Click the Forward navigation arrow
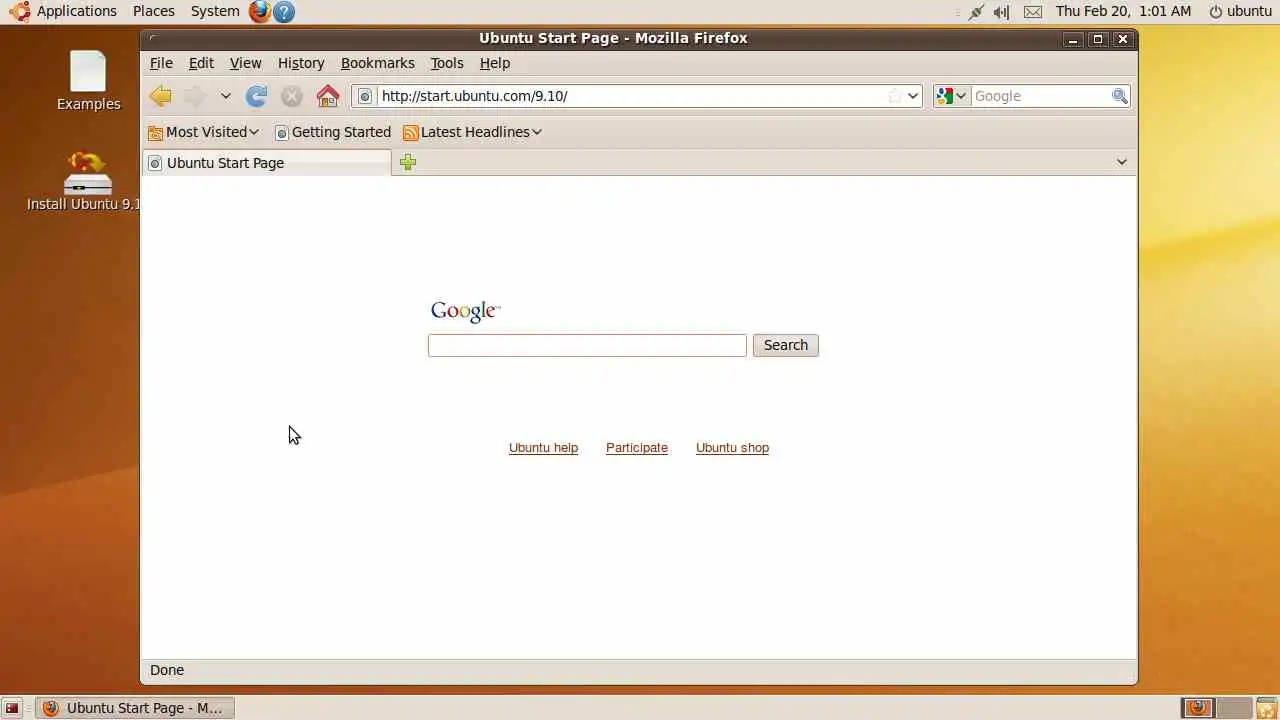The width and height of the screenshot is (1280, 720). (195, 96)
